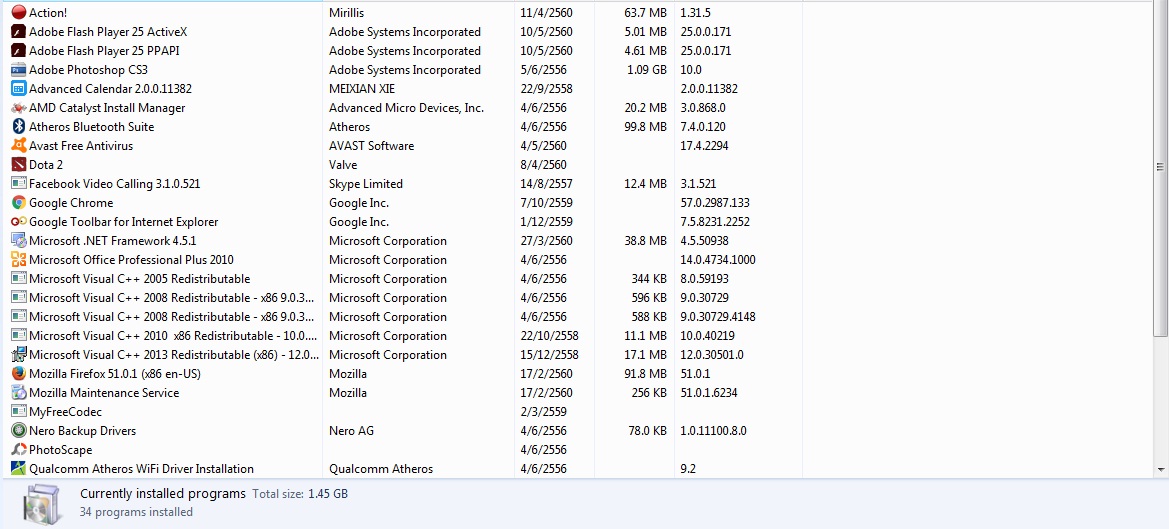Click the Qualcomm Atheros publisher cell
Screen dimensions: 1169x529
click(380, 469)
